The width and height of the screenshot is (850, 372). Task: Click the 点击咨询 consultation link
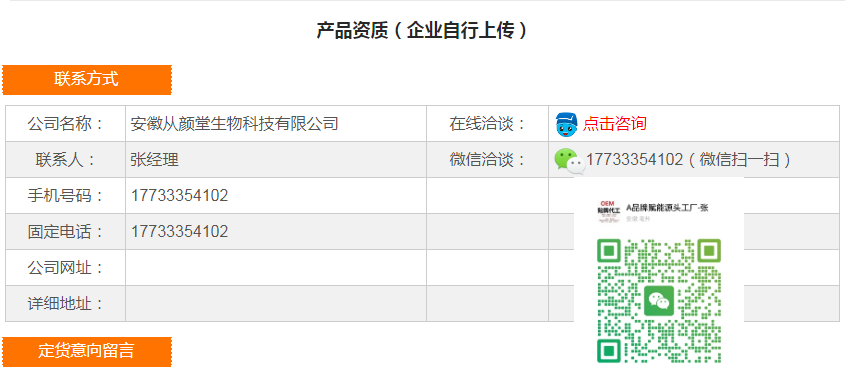tap(615, 124)
